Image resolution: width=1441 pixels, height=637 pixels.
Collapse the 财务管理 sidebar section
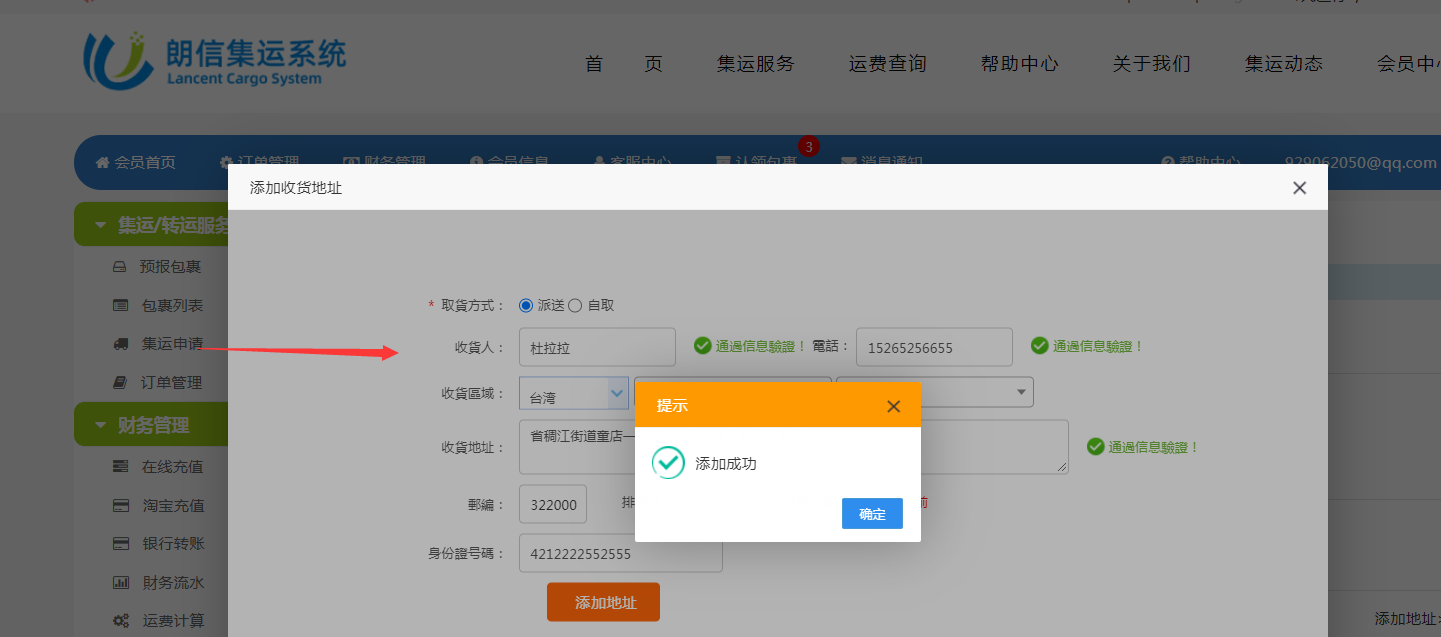pyautogui.click(x=100, y=425)
